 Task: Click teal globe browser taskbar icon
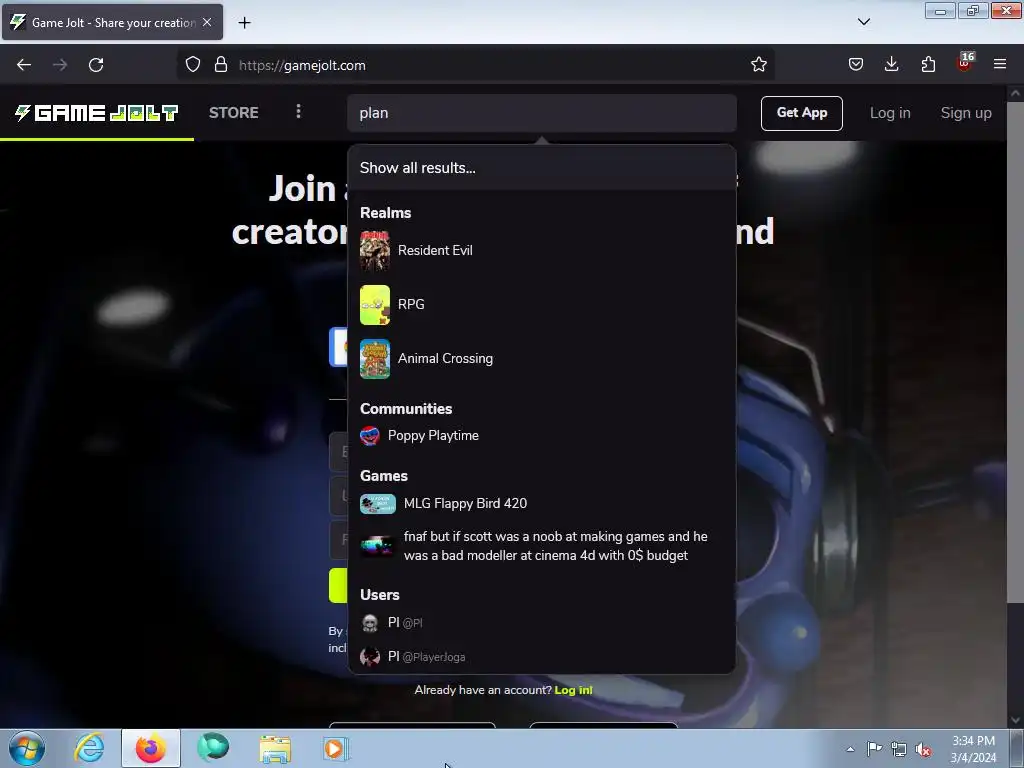pos(213,748)
